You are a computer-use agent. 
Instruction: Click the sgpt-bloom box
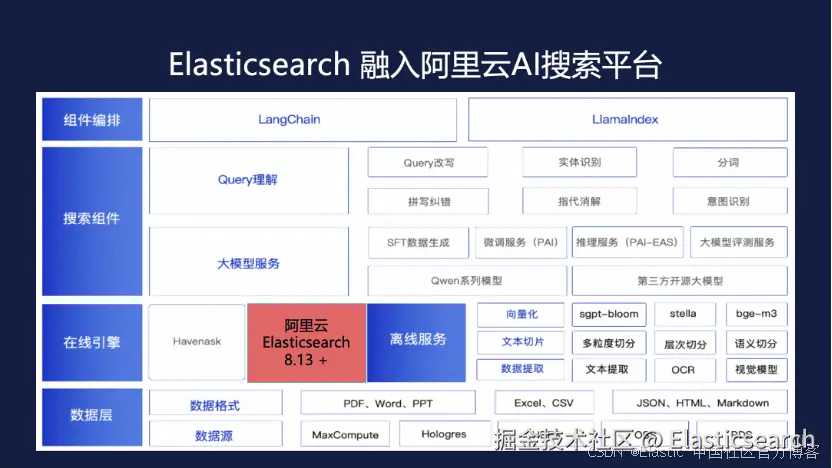point(609,314)
